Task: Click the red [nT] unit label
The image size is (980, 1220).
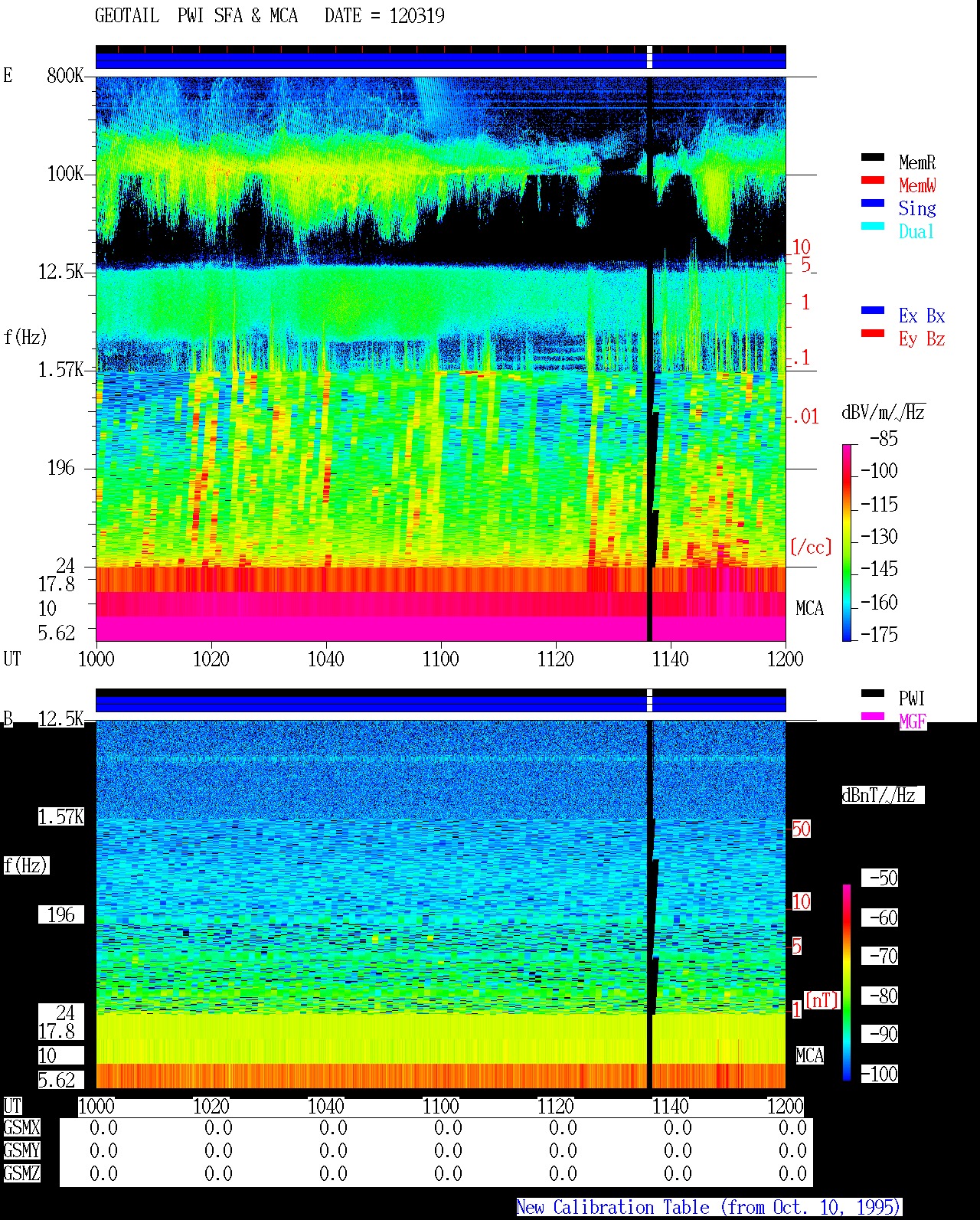Action: [822, 999]
